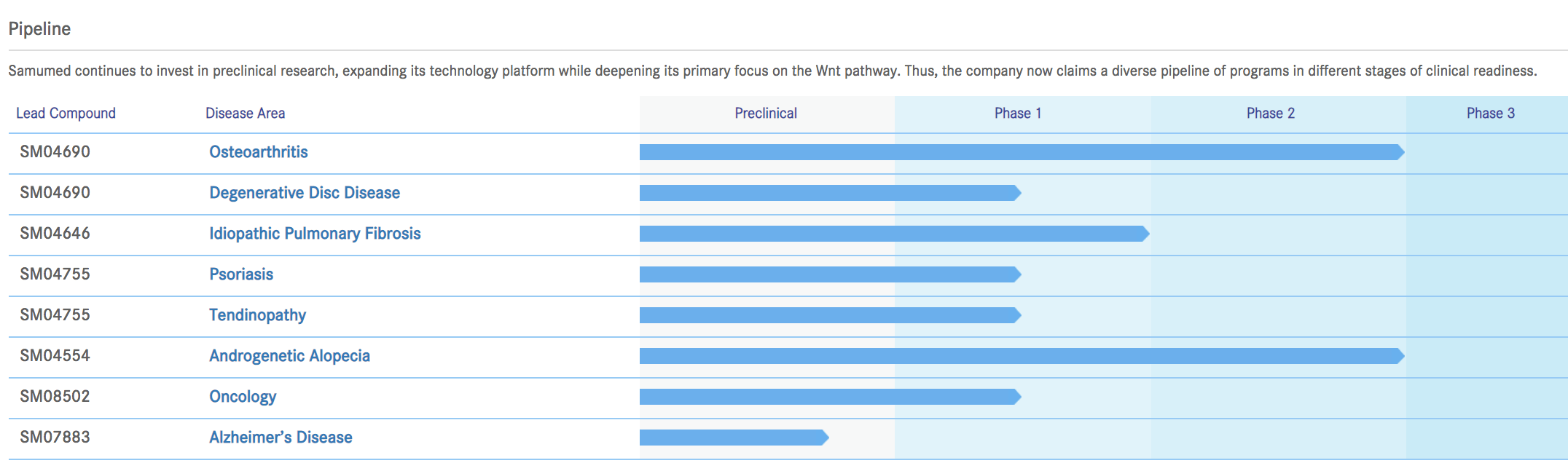This screenshot has height=463, width=1568.
Task: Click the Alzheimer's Disease progress bar
Action: coord(733,438)
